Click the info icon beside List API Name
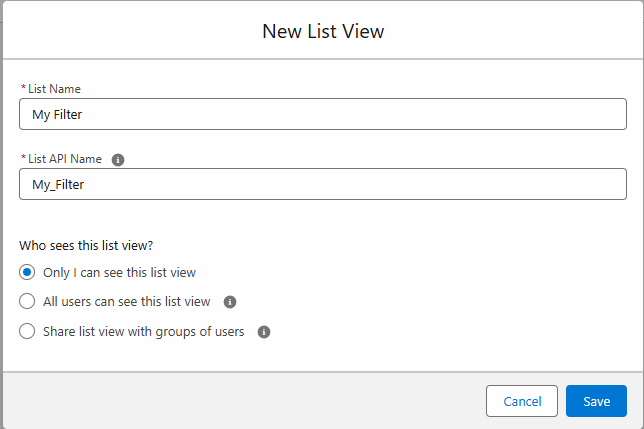Viewport: 644px width, 429px height. [118, 159]
